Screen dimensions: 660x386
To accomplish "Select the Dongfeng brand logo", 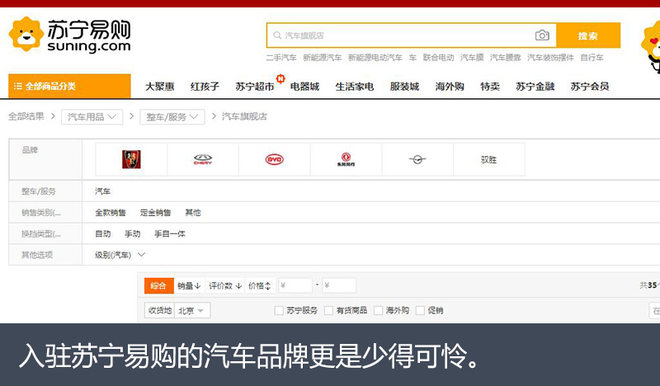I will [346, 159].
